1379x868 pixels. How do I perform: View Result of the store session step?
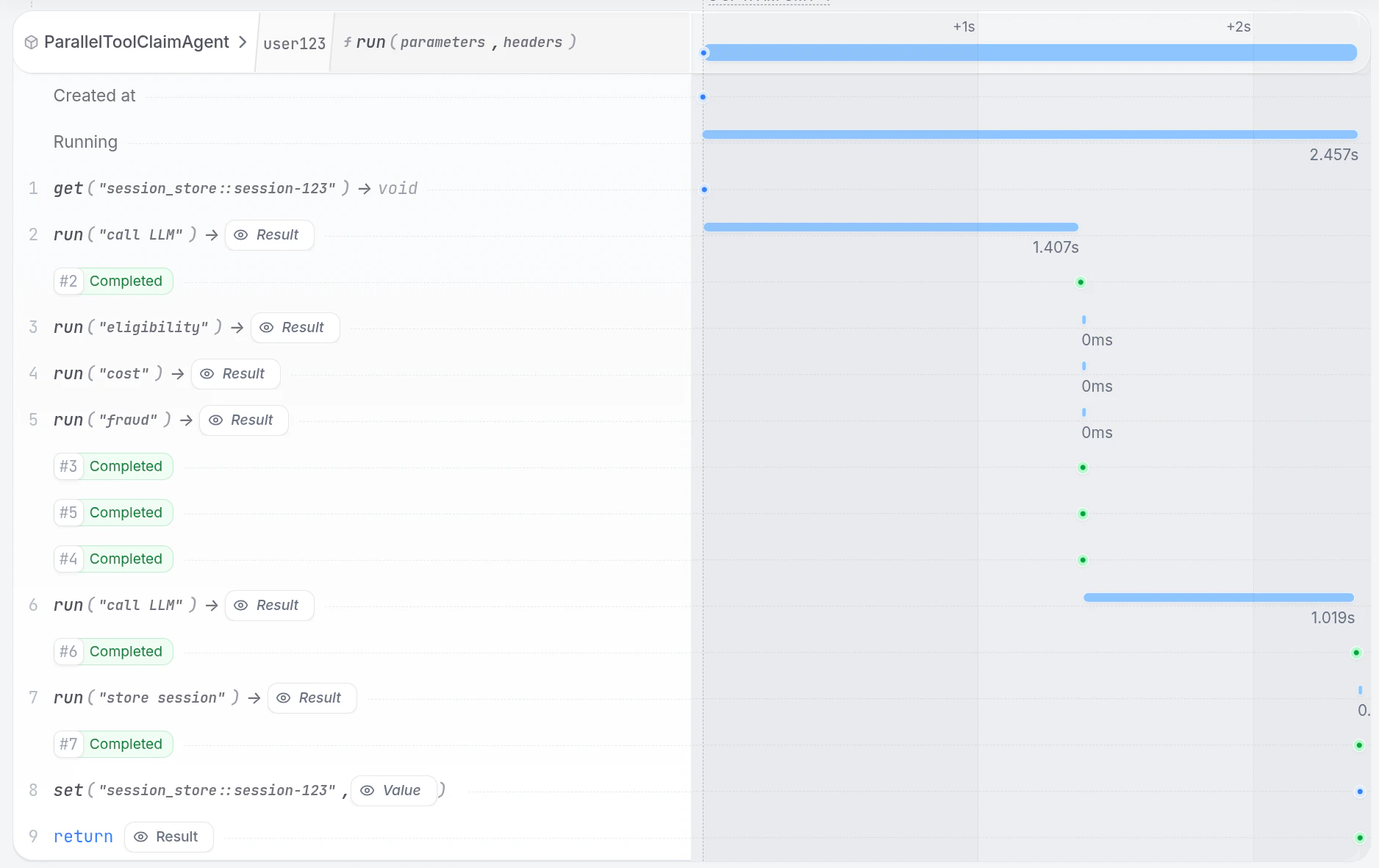coord(312,698)
